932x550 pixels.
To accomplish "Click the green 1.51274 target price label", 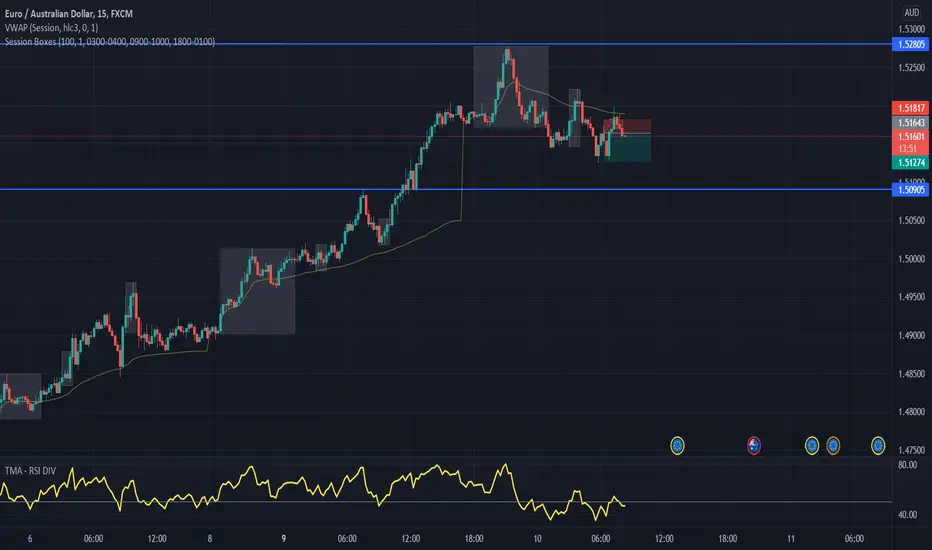I will coord(910,162).
